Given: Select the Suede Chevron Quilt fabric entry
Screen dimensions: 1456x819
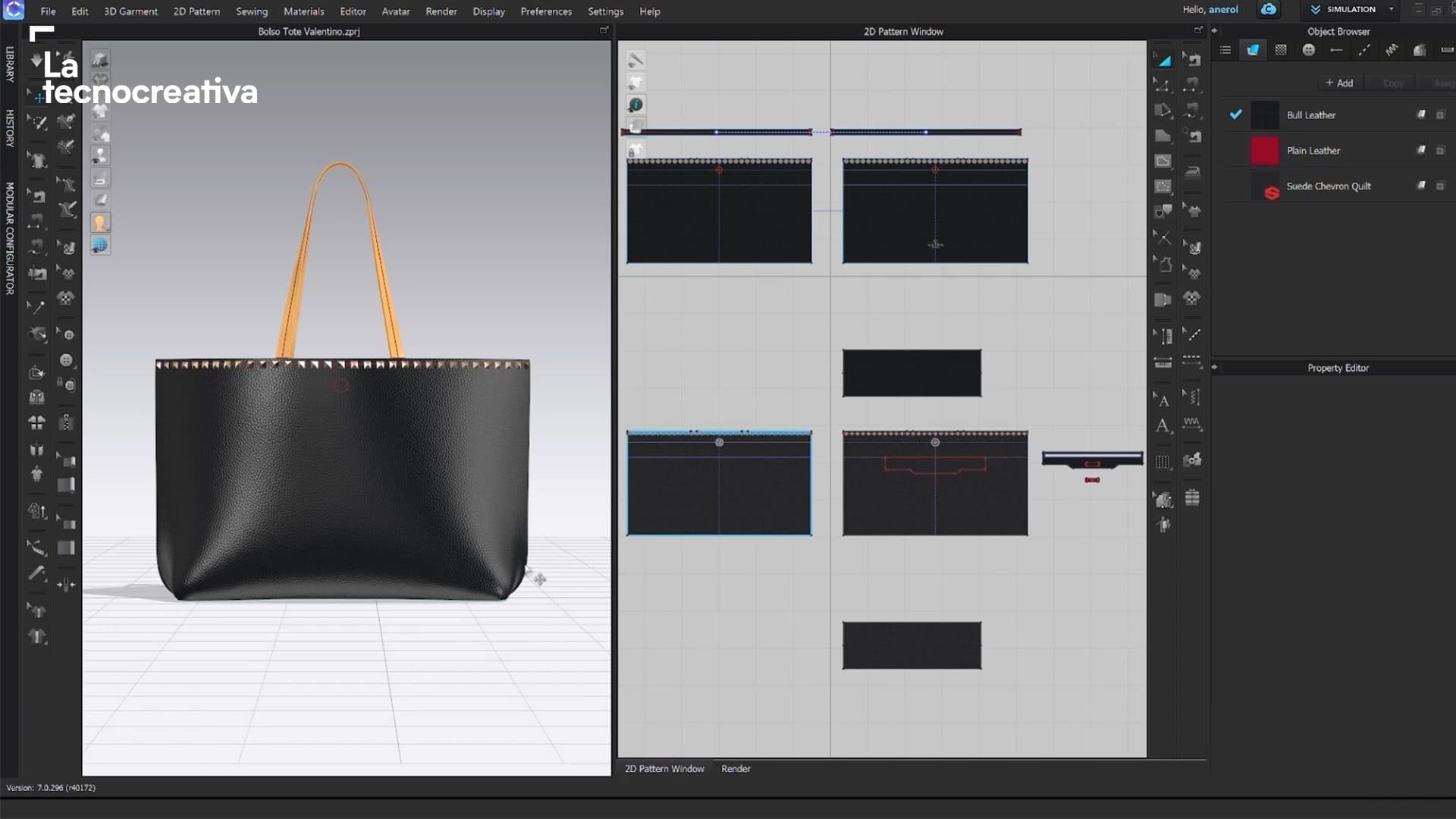Looking at the screenshot, I should click(1329, 186).
